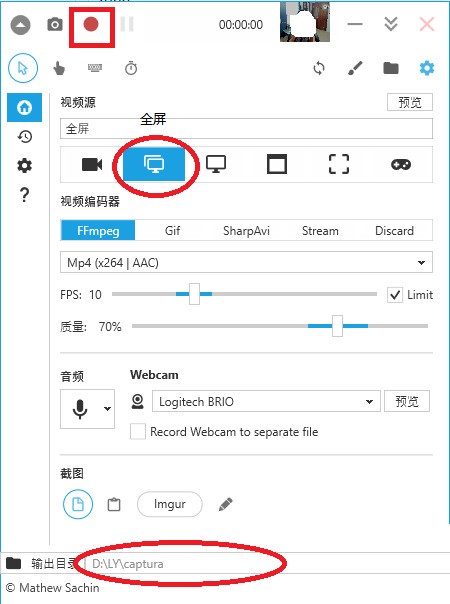Click the 预览 button beside webcam dropdown

407,401
